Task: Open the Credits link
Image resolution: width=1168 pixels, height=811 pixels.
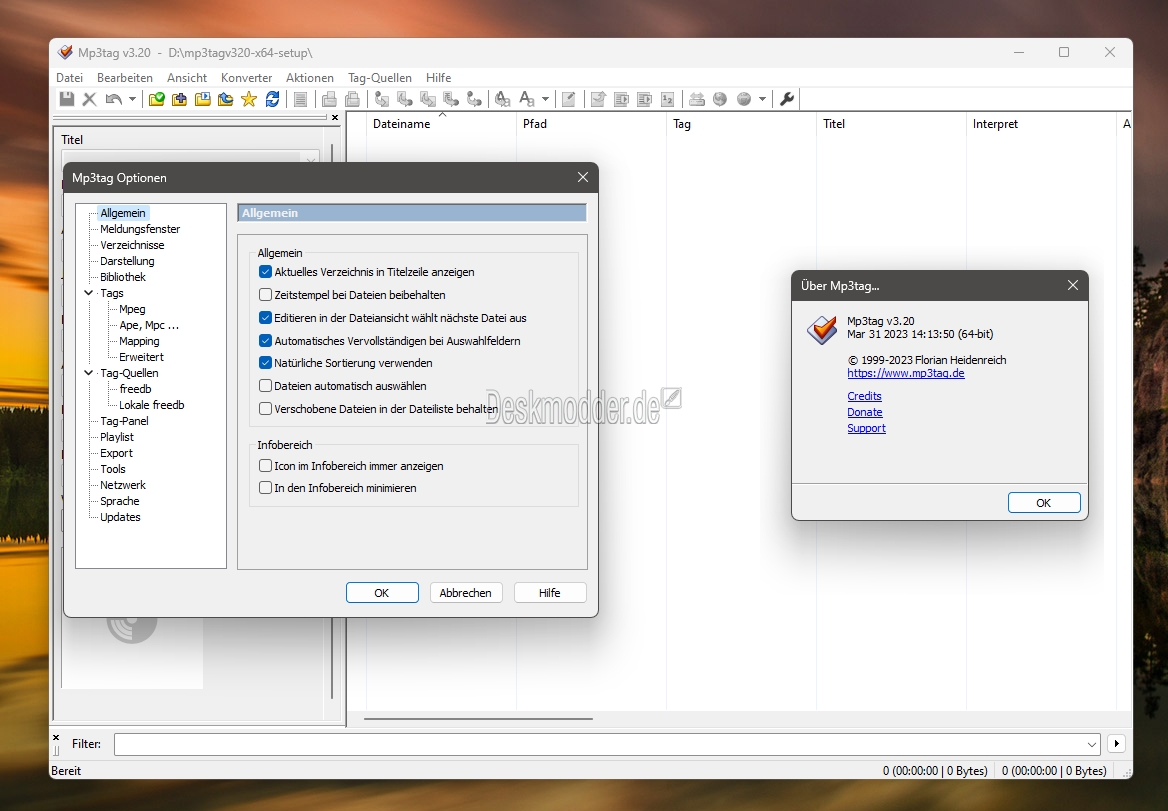Action: click(864, 396)
